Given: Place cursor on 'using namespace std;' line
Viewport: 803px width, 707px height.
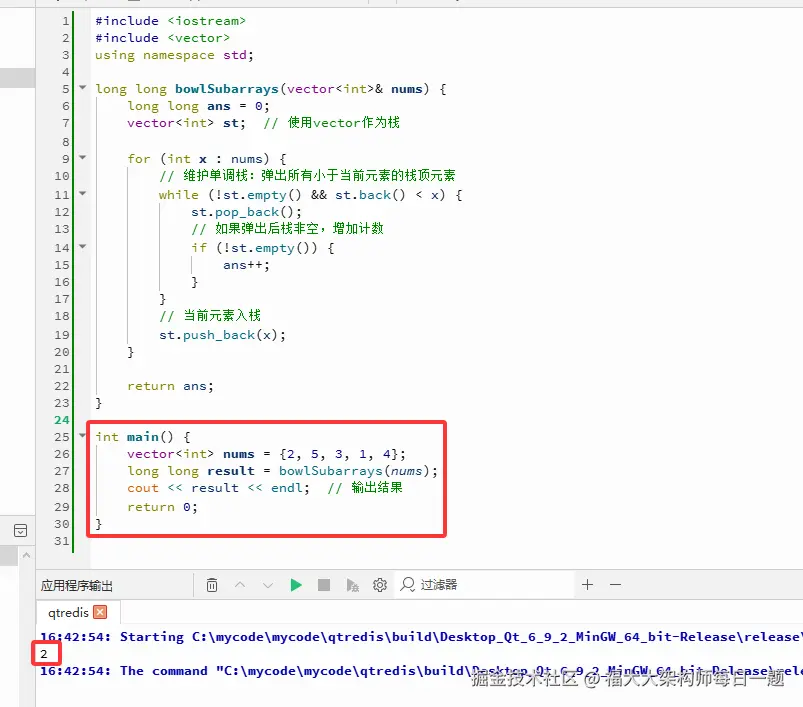Looking at the screenshot, I should [174, 55].
